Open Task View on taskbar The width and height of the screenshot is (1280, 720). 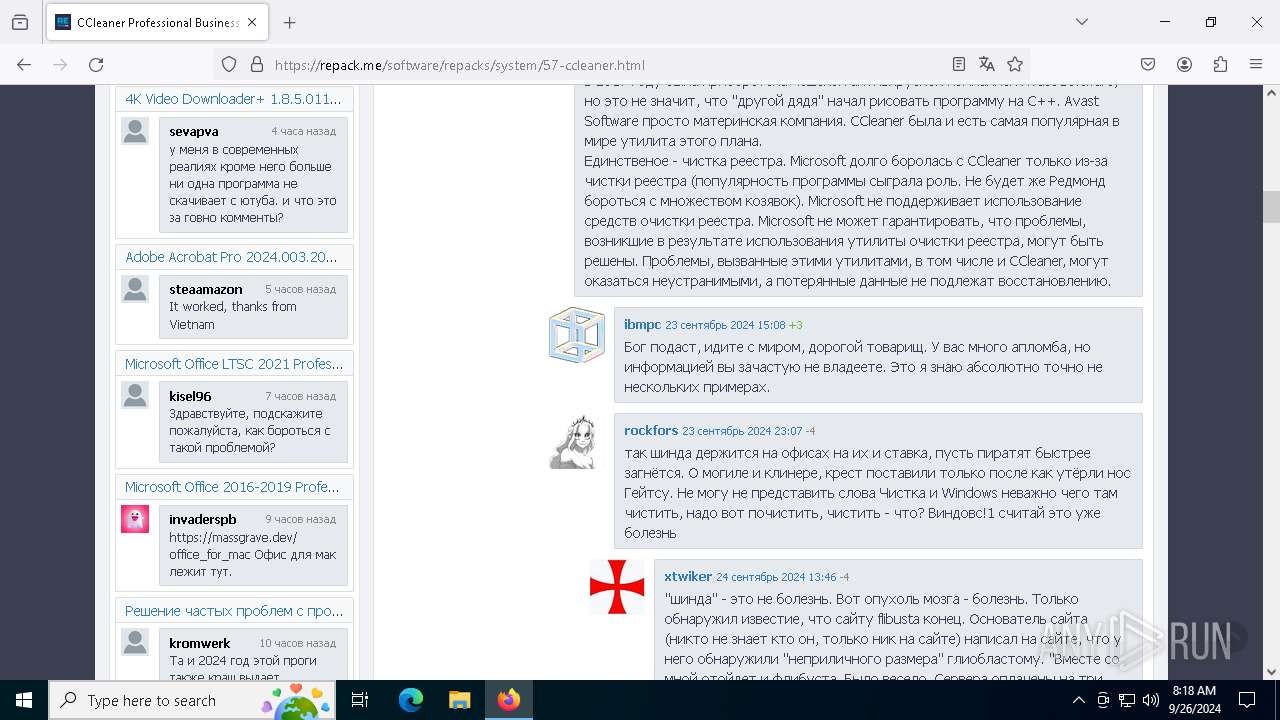360,700
